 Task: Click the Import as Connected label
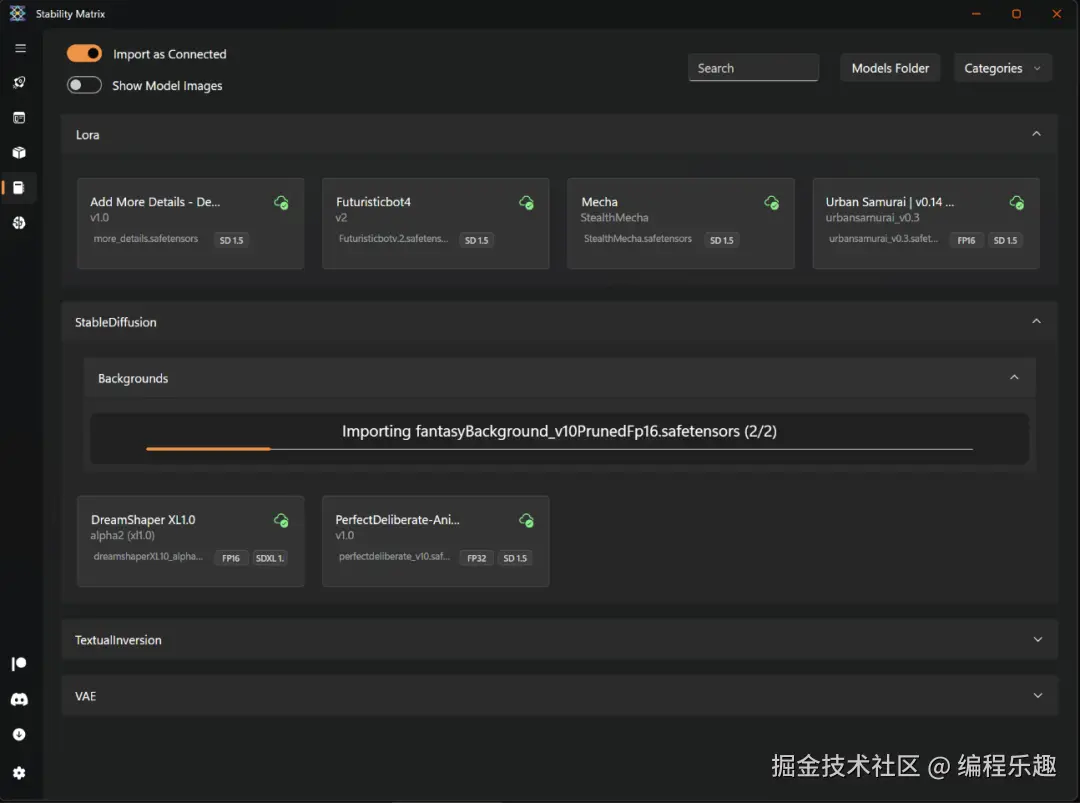(x=169, y=54)
